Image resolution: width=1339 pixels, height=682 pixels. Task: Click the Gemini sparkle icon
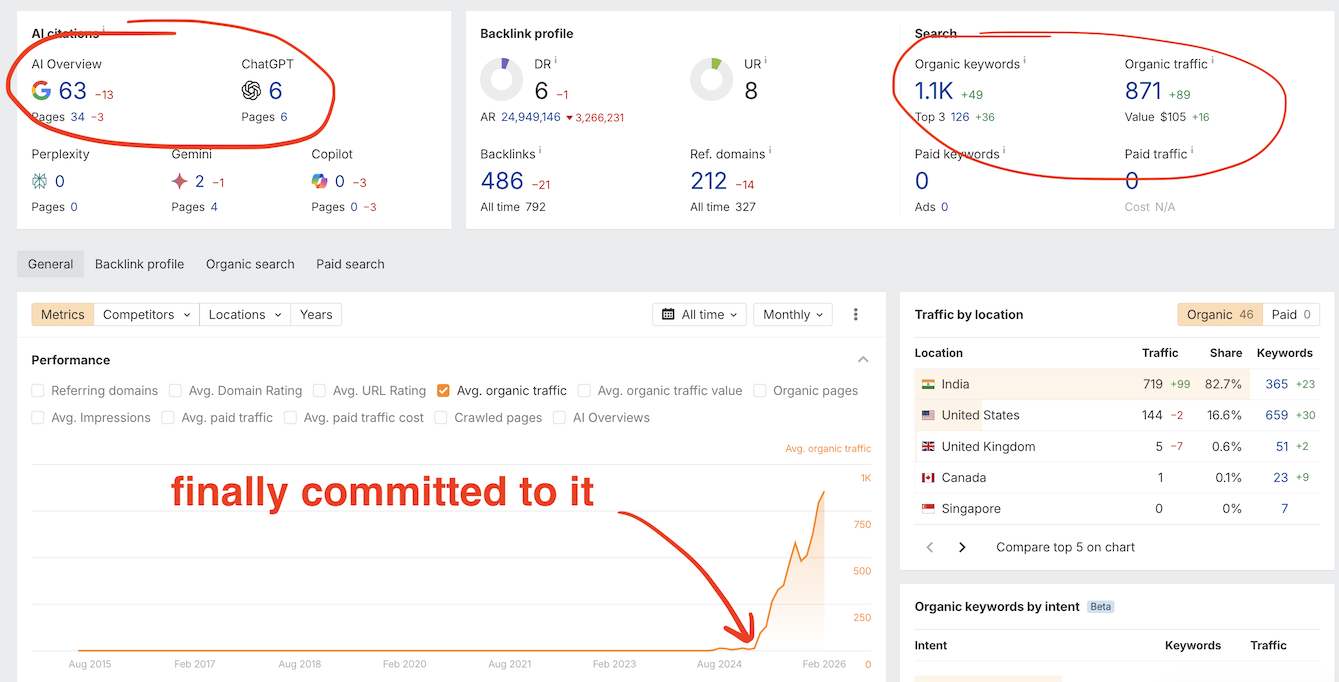pos(179,181)
